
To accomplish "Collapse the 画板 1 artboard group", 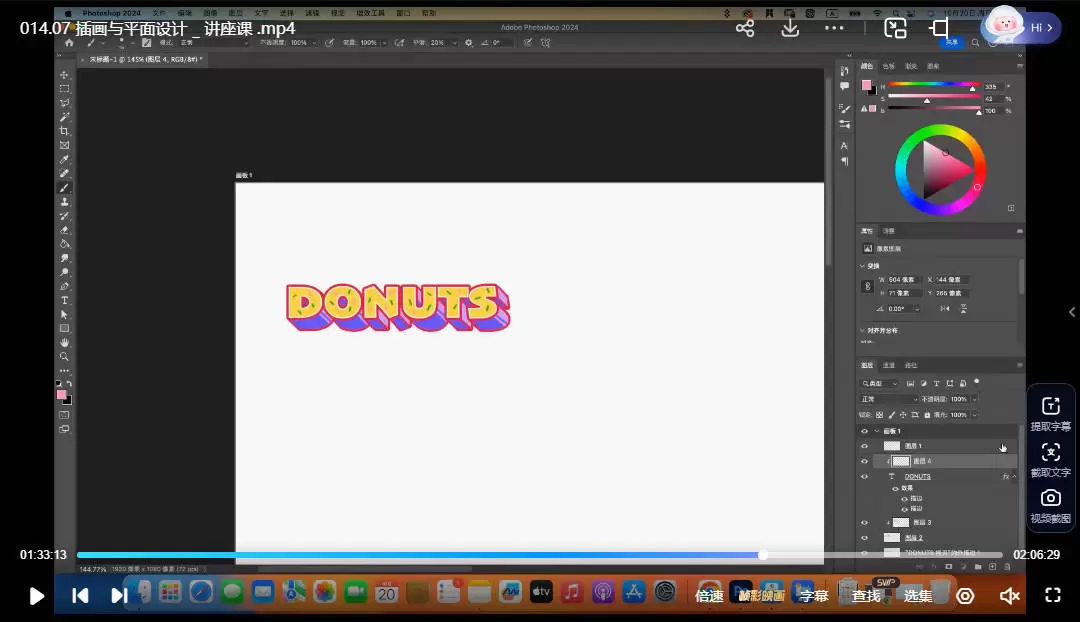I will point(877,431).
